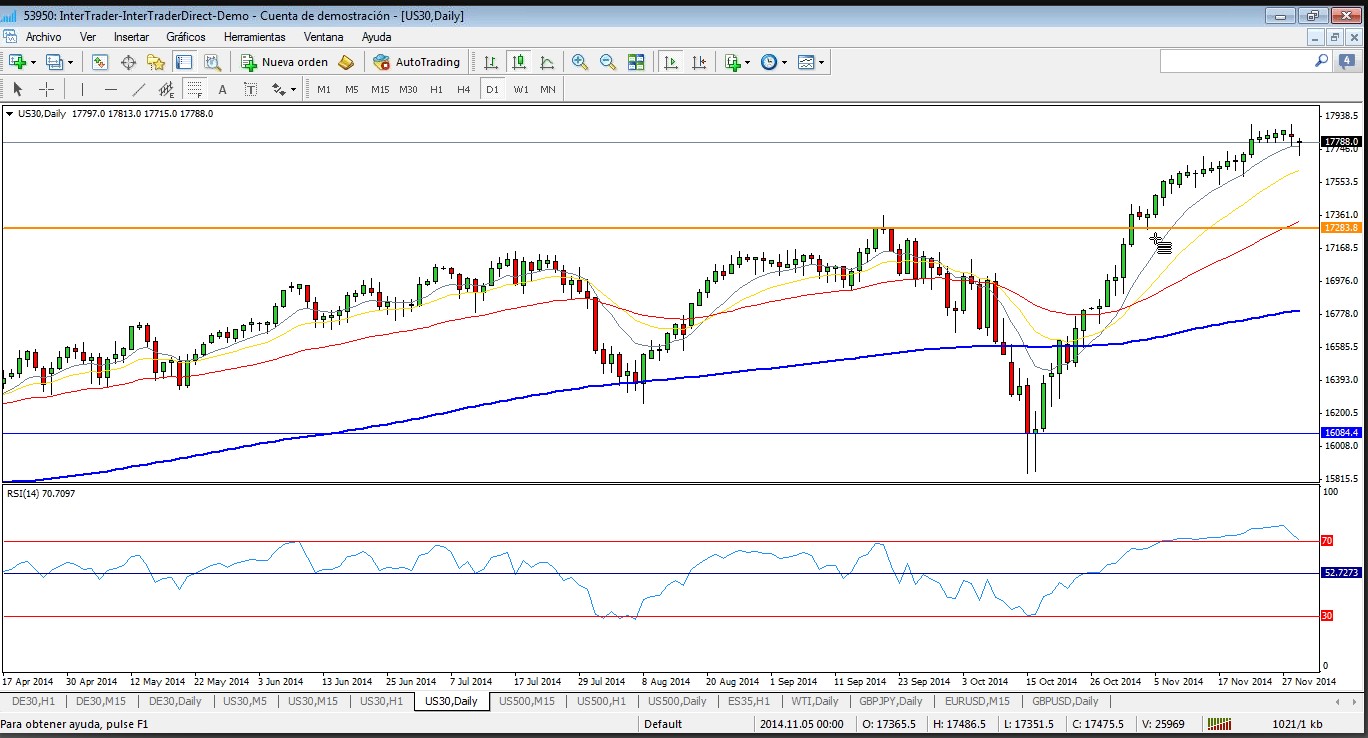The image size is (1368, 738).
Task: Open the Profiles icon
Action: point(54,62)
